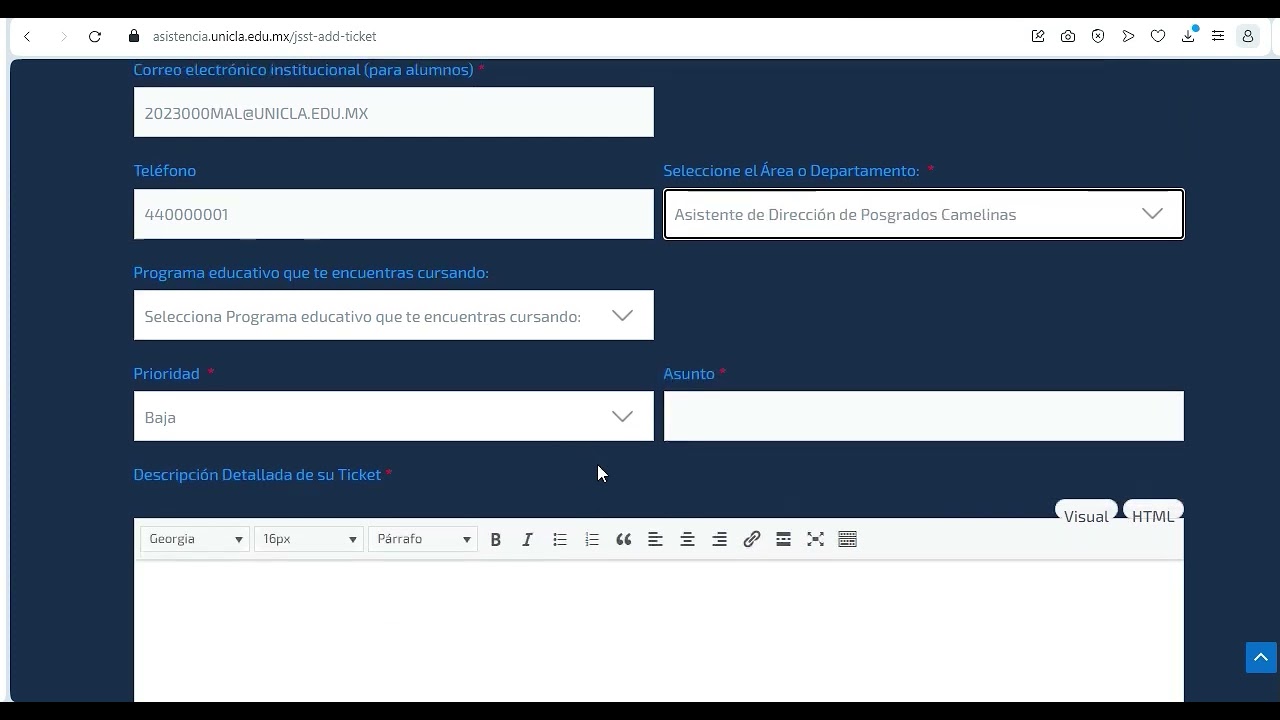This screenshot has height=720, width=1280.
Task: Click the browser forward arrow
Action: (63, 36)
